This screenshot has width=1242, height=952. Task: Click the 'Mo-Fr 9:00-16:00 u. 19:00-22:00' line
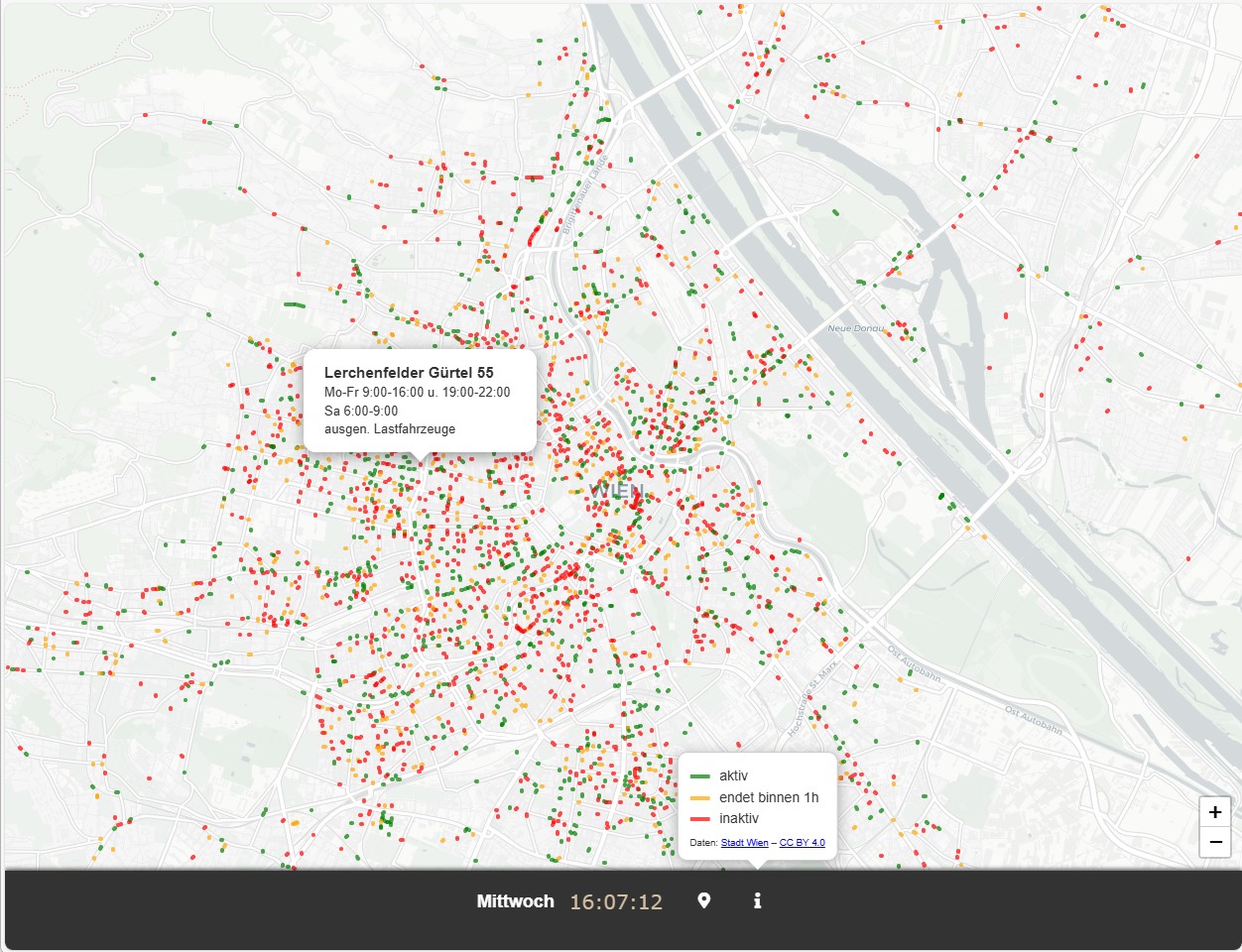[418, 393]
